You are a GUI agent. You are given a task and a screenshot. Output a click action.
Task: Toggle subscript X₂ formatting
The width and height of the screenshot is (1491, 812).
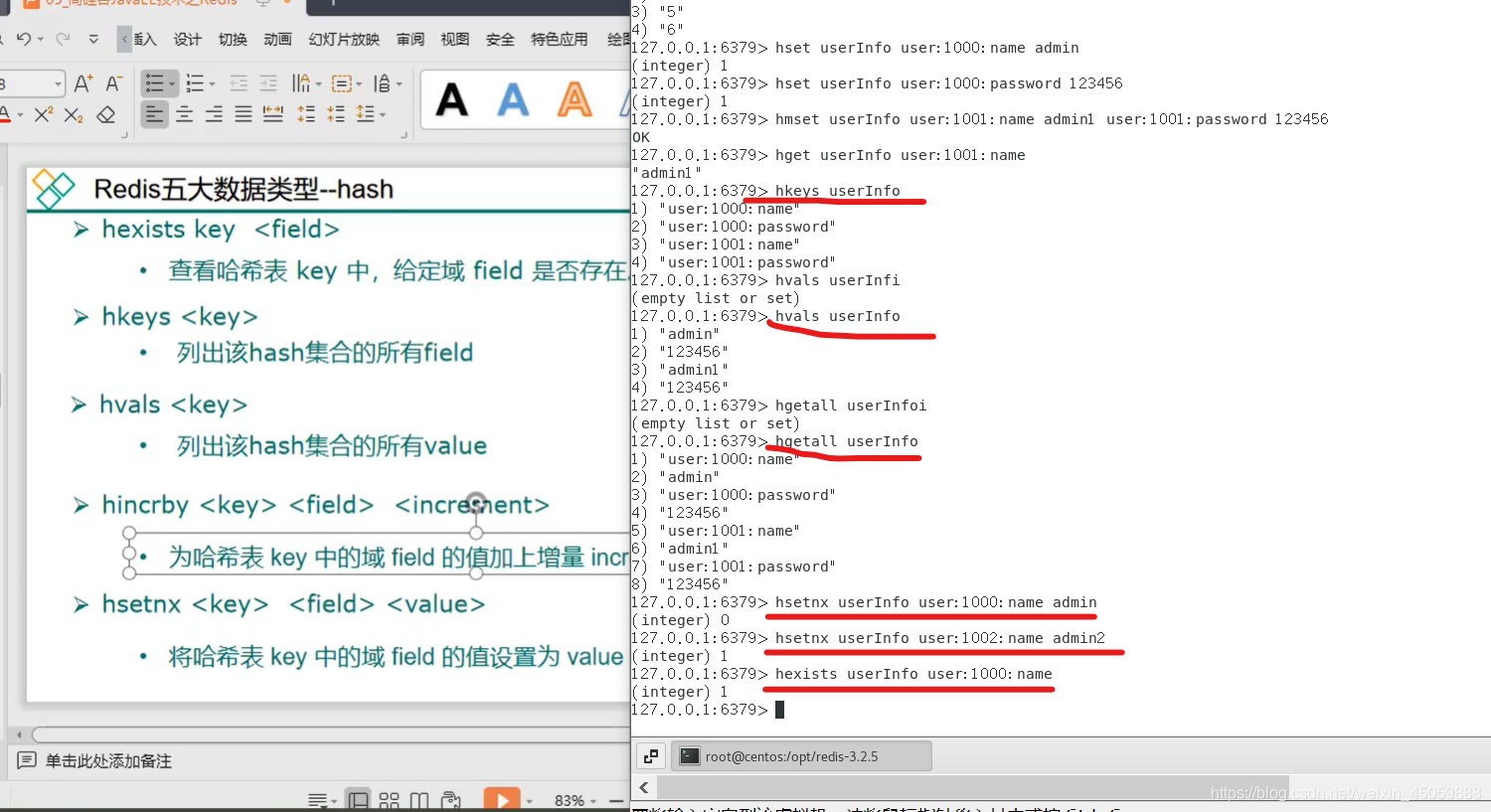click(74, 114)
